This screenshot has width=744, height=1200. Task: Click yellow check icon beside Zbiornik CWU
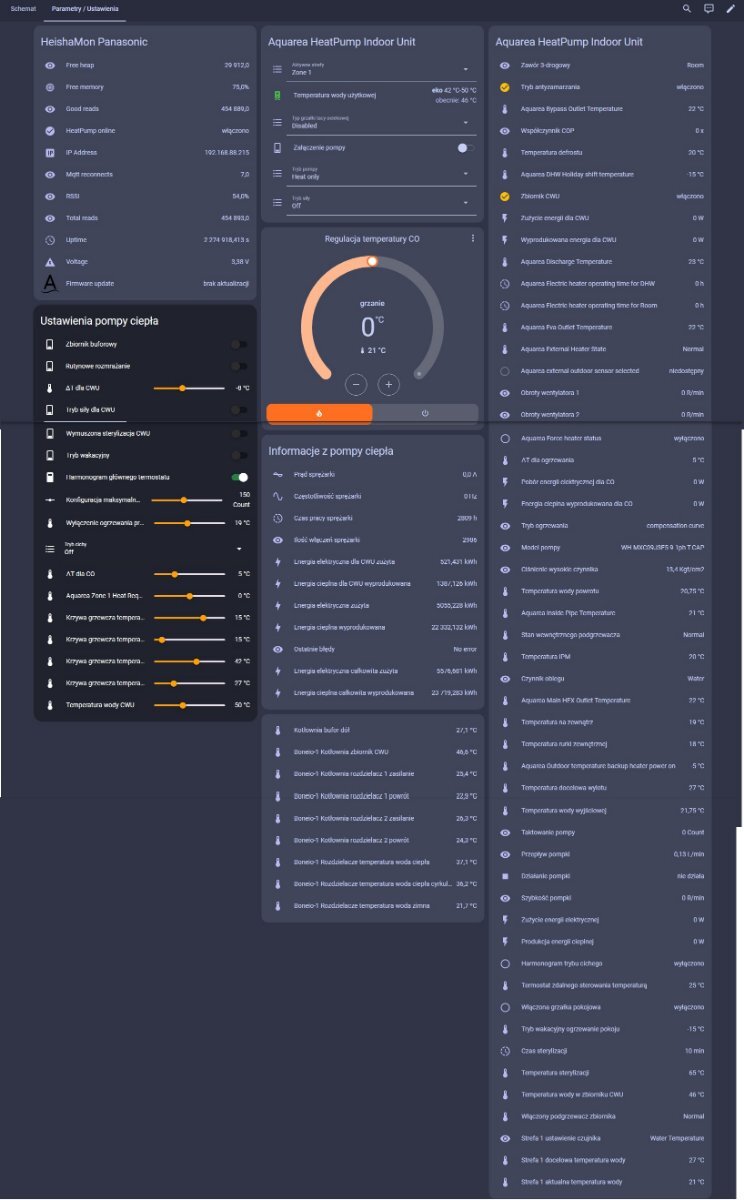click(505, 196)
